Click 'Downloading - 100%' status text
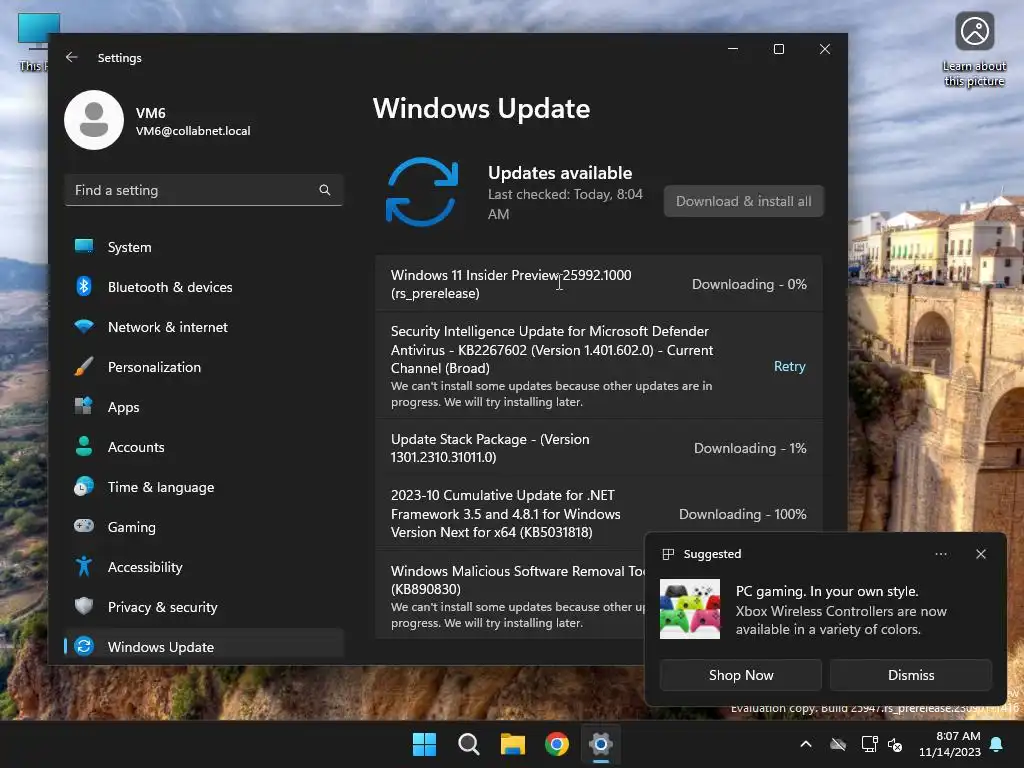 (743, 514)
